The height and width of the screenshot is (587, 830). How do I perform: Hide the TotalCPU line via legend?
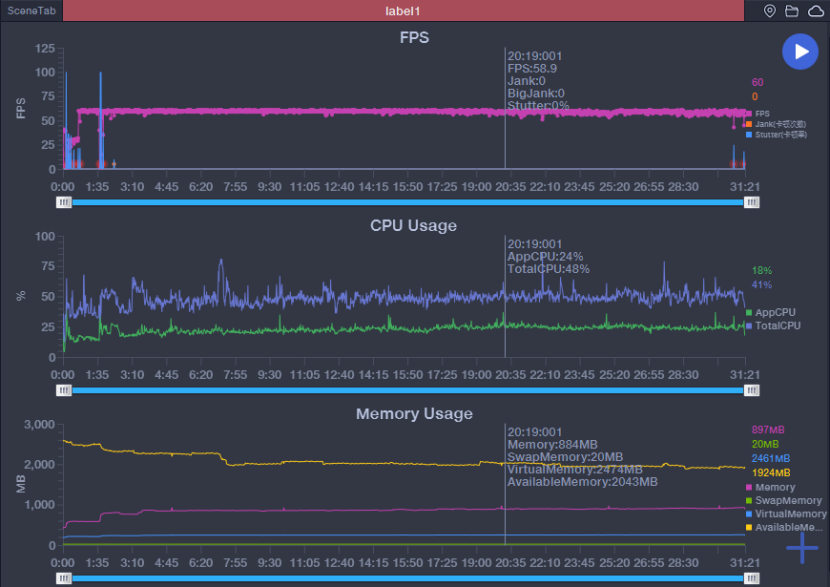click(x=776, y=326)
